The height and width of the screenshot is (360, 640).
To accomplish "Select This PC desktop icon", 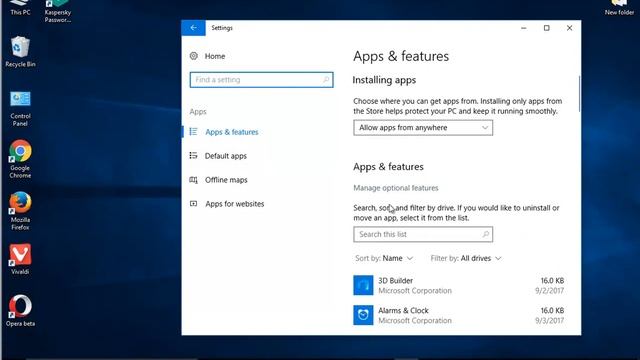I will click(x=20, y=8).
